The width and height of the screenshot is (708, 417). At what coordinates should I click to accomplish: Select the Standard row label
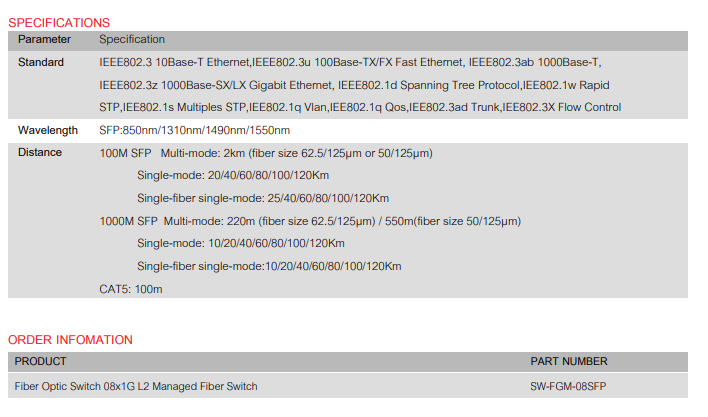coord(41,62)
